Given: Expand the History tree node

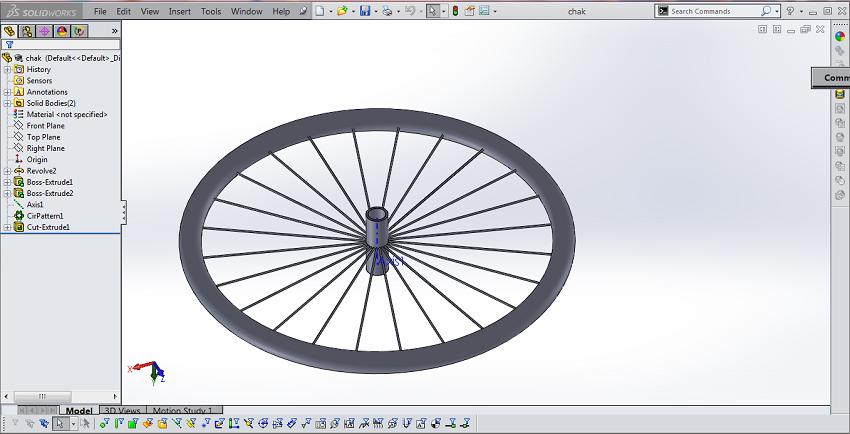Looking at the screenshot, I should (7, 69).
